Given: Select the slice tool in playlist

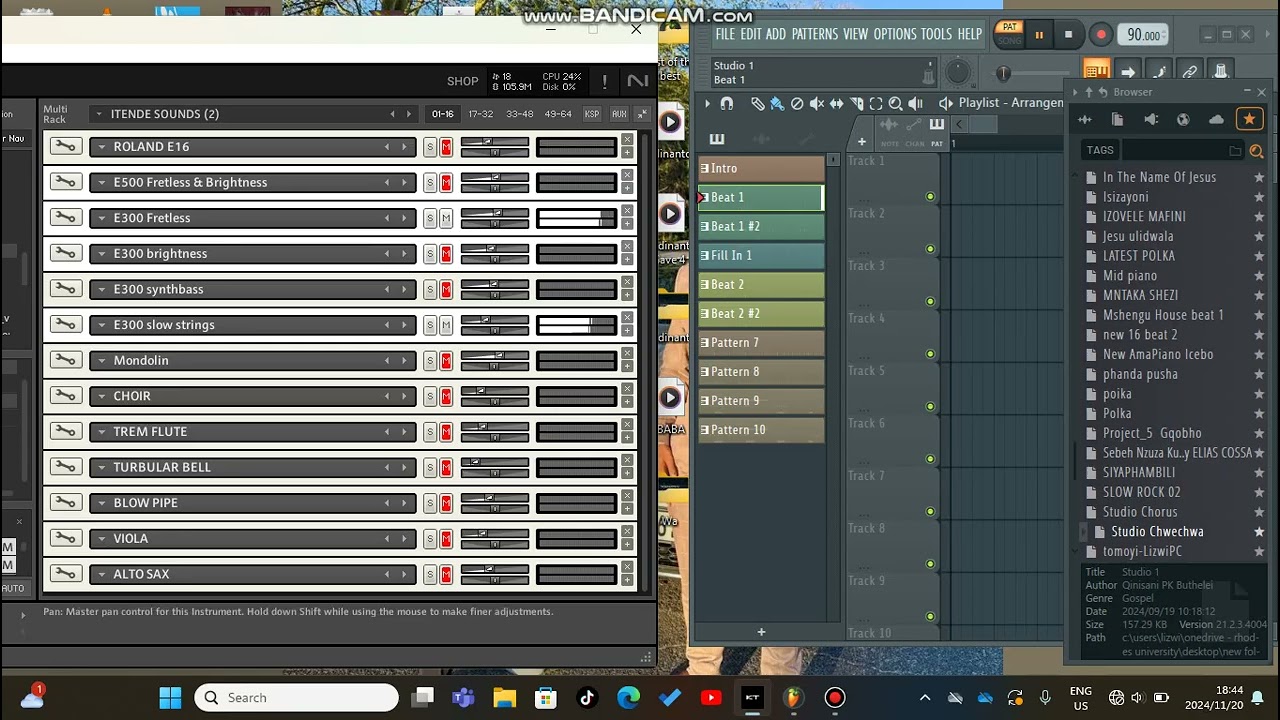Looking at the screenshot, I should 857,103.
